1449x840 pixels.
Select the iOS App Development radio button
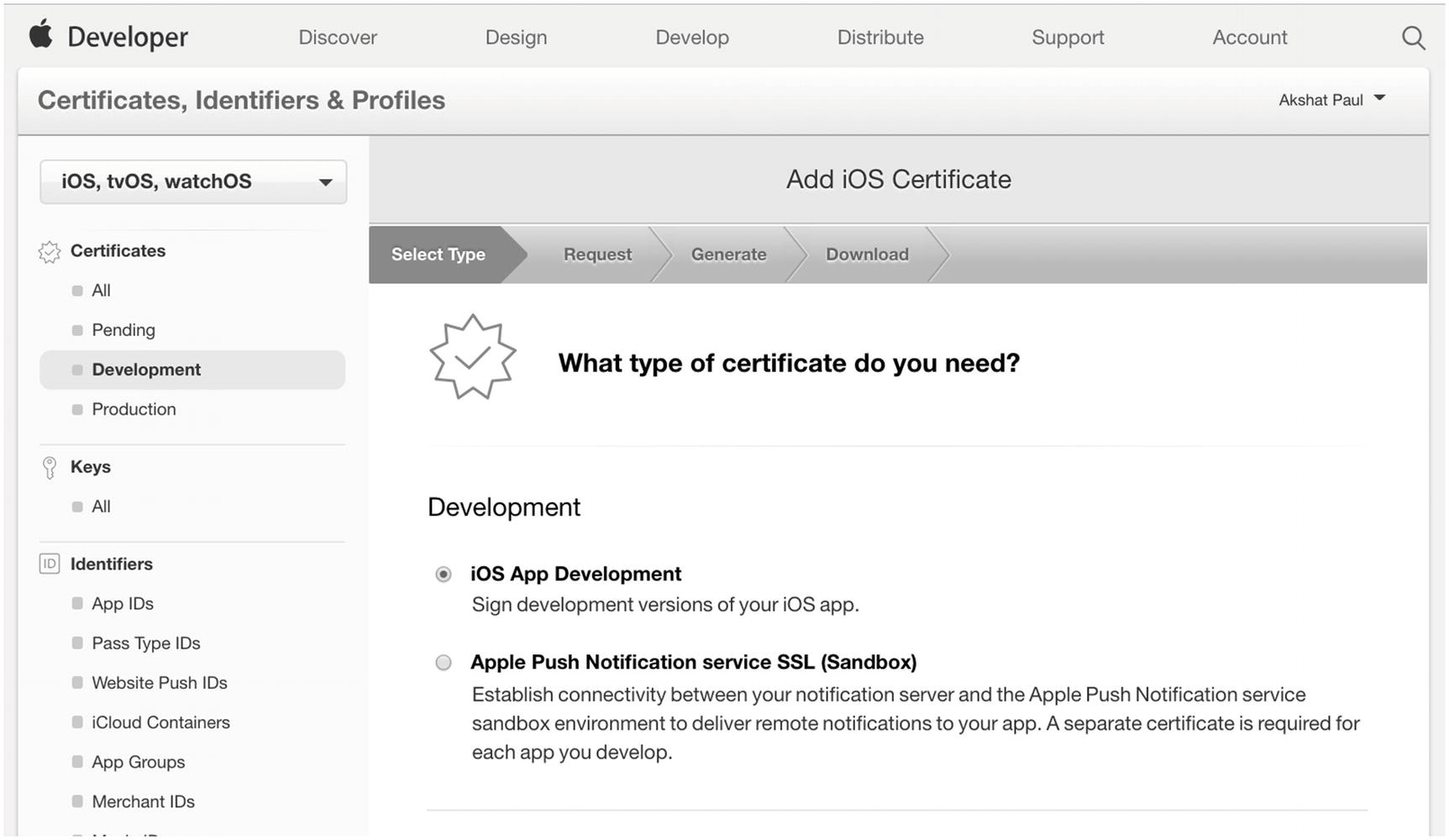[444, 575]
